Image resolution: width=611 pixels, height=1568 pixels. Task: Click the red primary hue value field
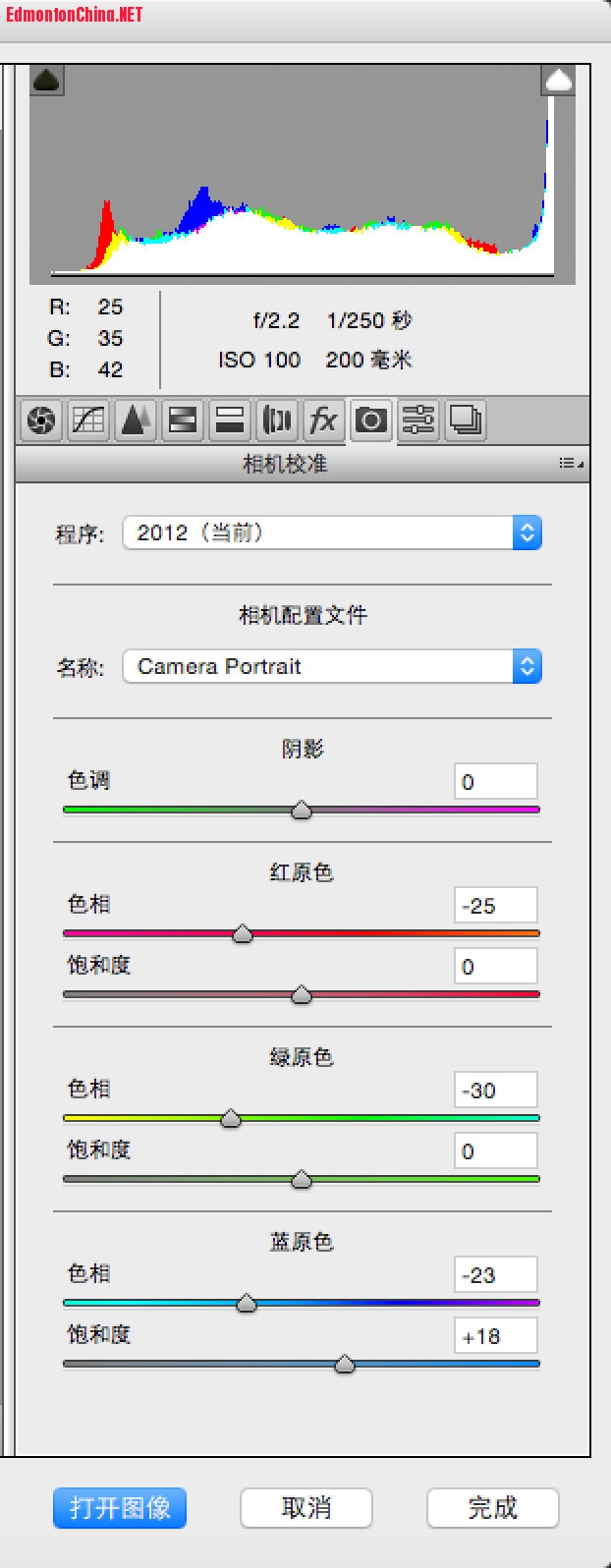click(x=496, y=906)
